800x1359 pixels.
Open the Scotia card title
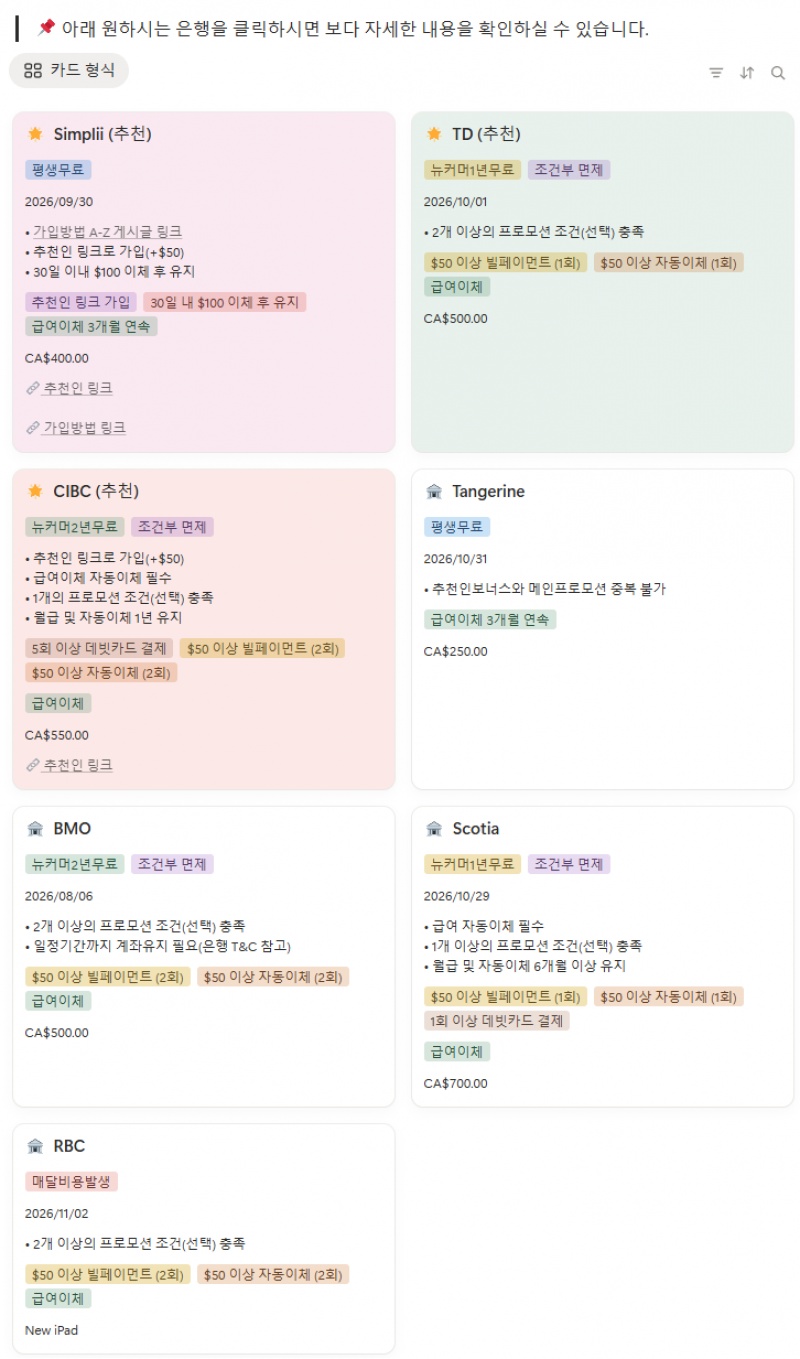pyautogui.click(x=475, y=828)
